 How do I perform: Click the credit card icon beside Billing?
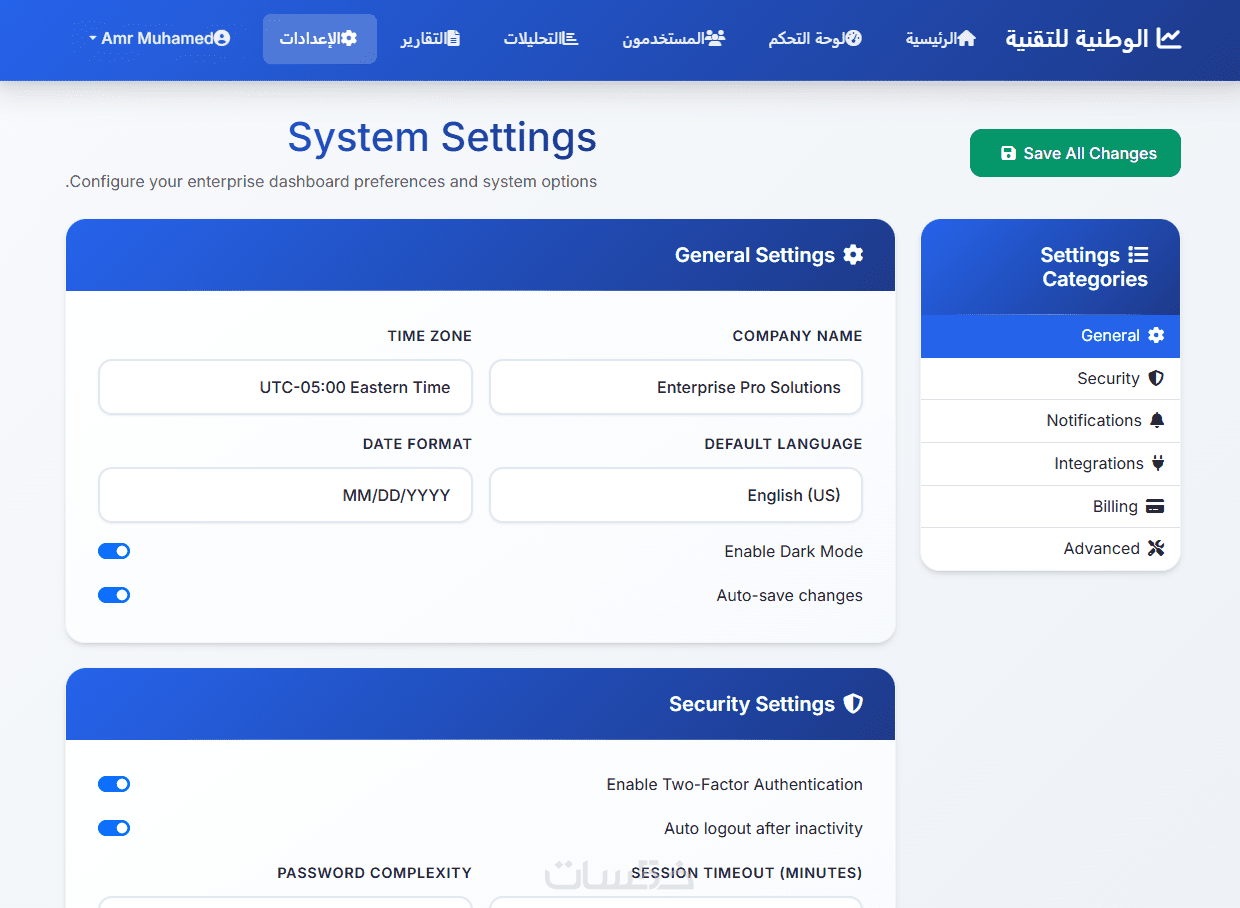tap(1155, 506)
